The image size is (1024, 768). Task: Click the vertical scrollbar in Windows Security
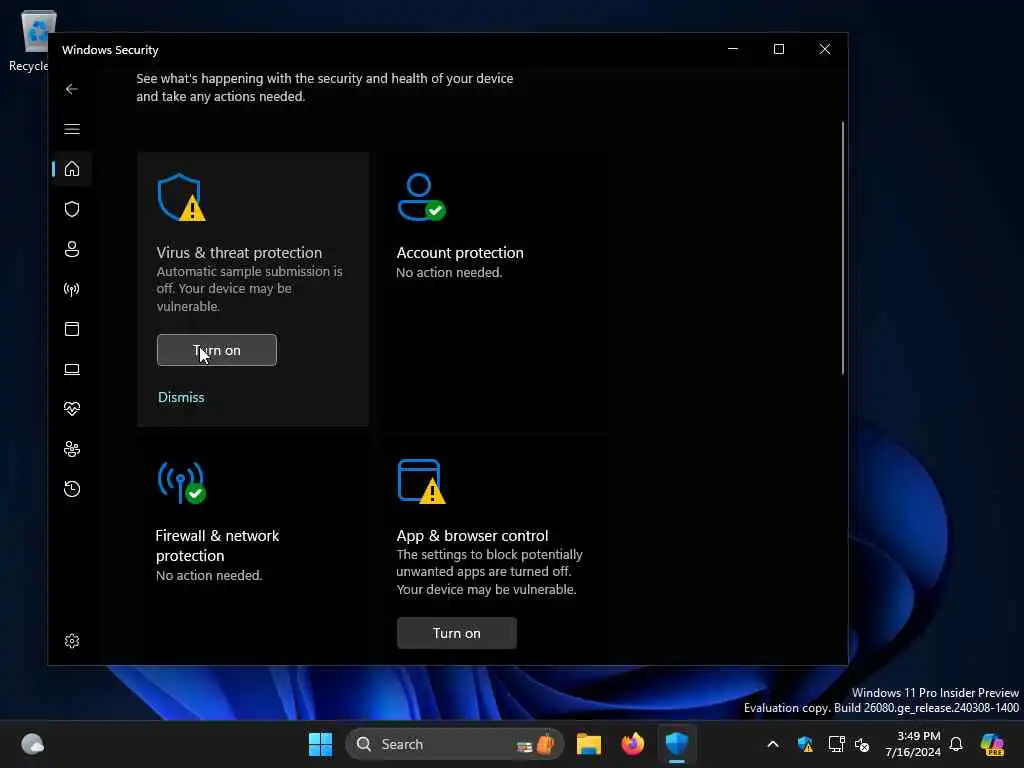pos(843,248)
